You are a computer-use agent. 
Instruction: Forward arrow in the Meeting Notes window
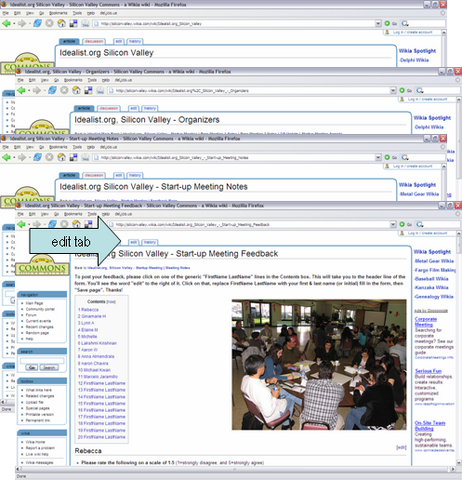(x=22, y=157)
